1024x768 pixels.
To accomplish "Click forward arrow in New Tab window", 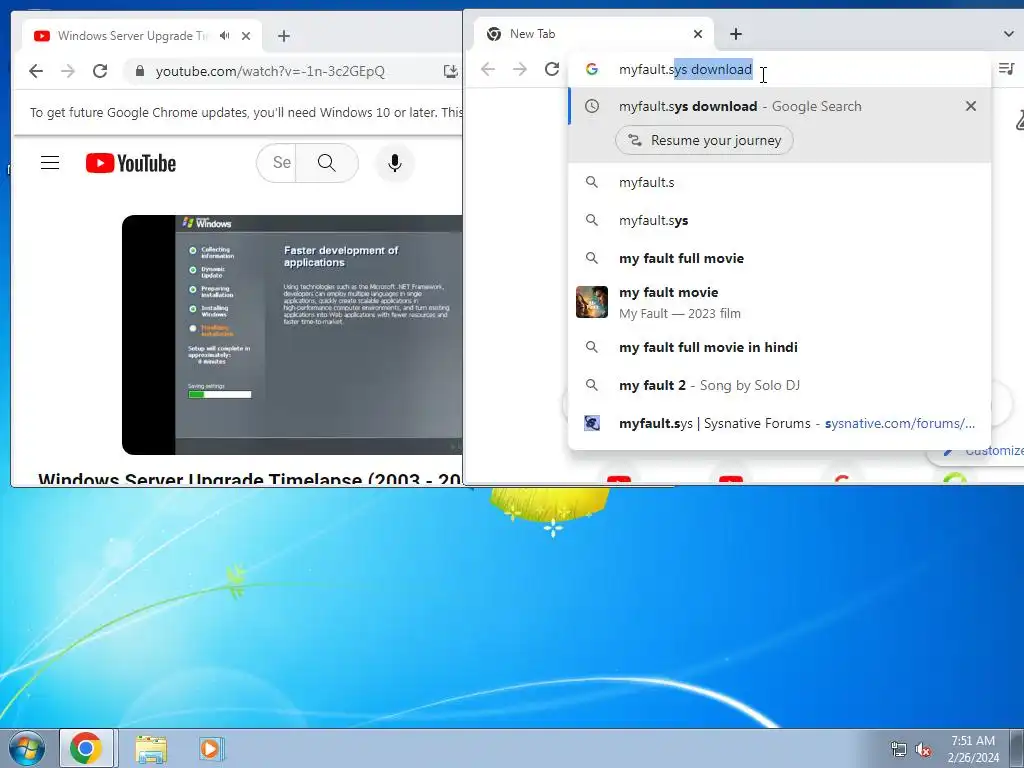I will 520,69.
